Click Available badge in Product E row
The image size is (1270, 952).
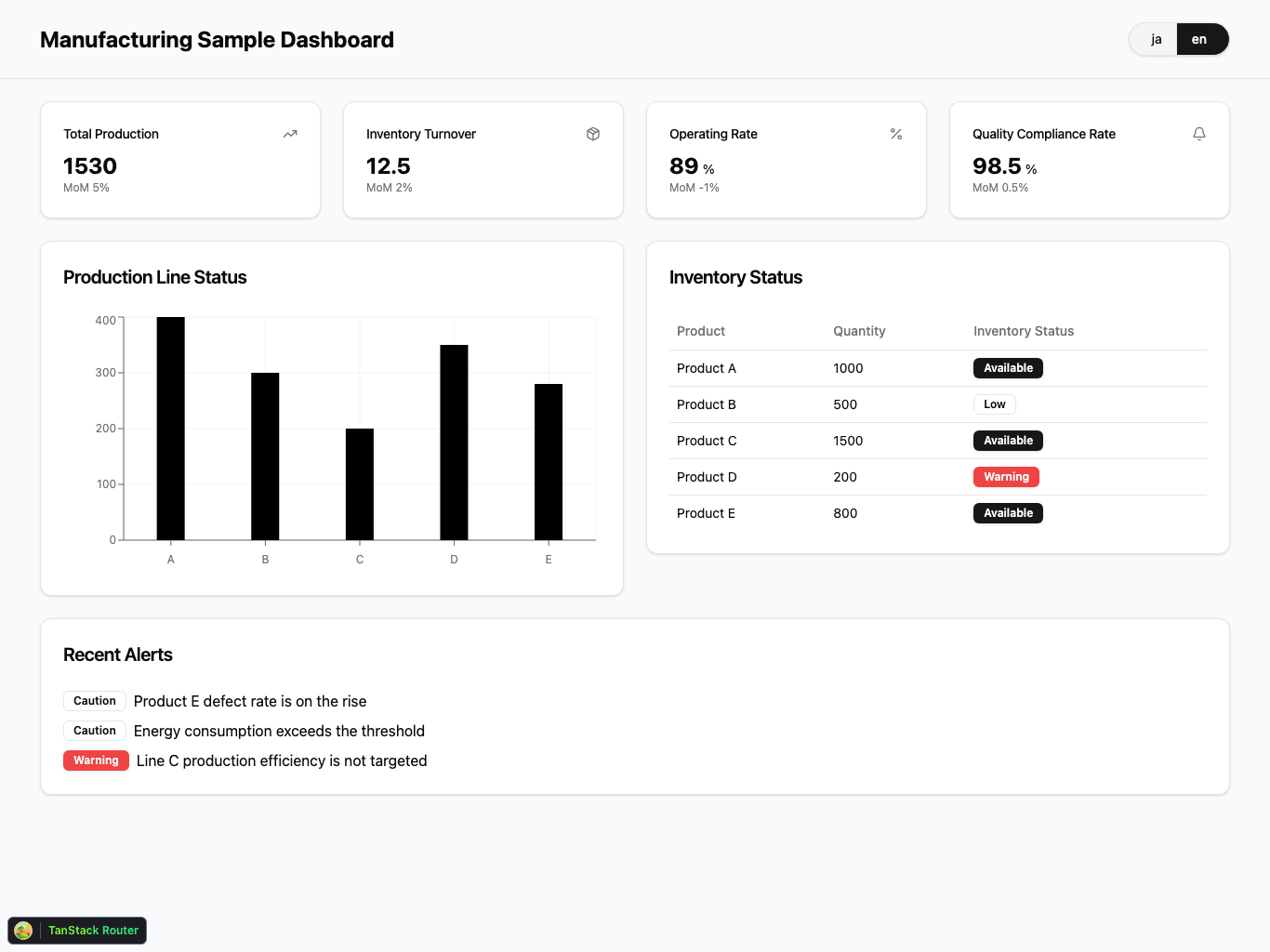[1008, 513]
